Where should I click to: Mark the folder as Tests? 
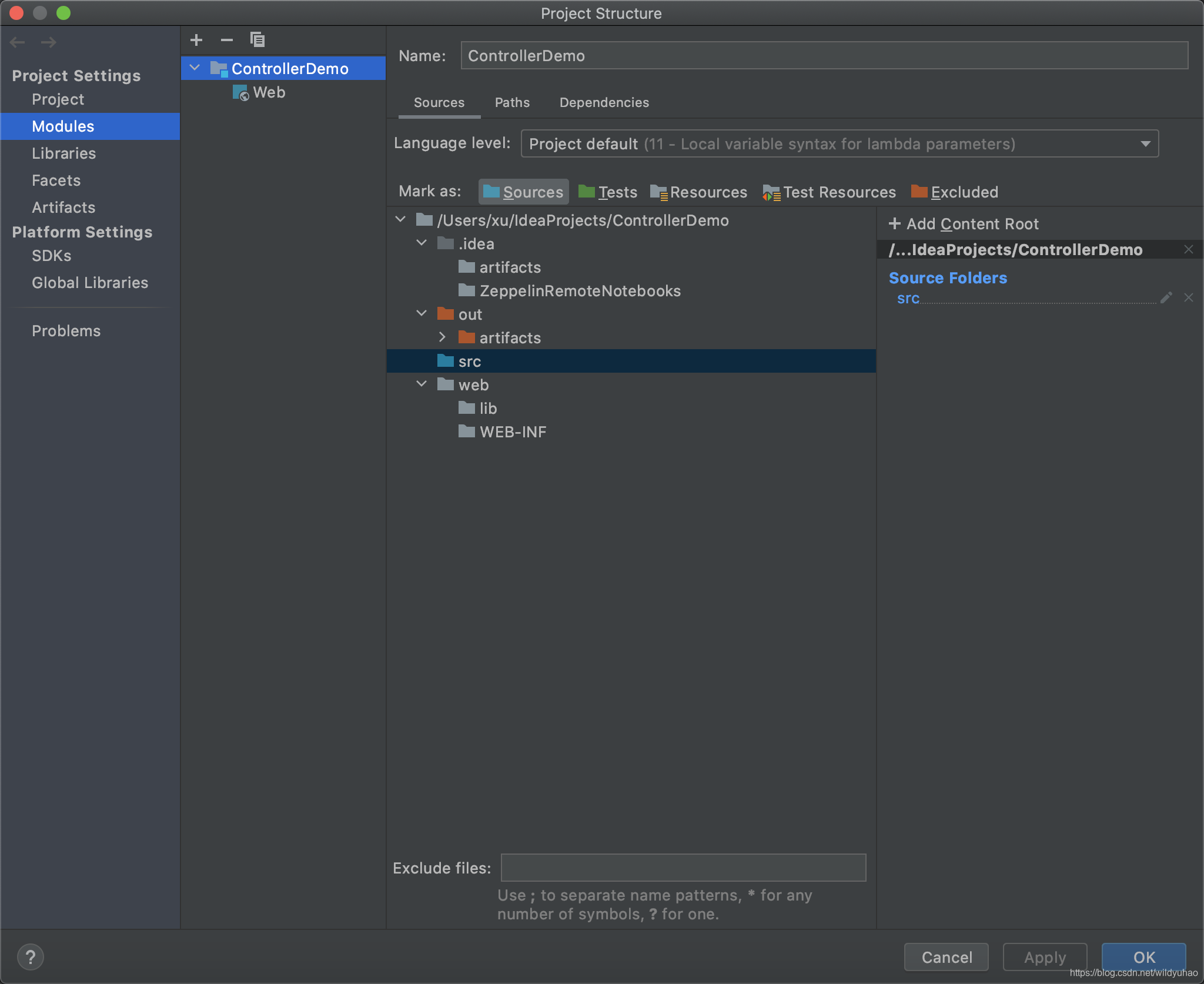click(x=608, y=192)
